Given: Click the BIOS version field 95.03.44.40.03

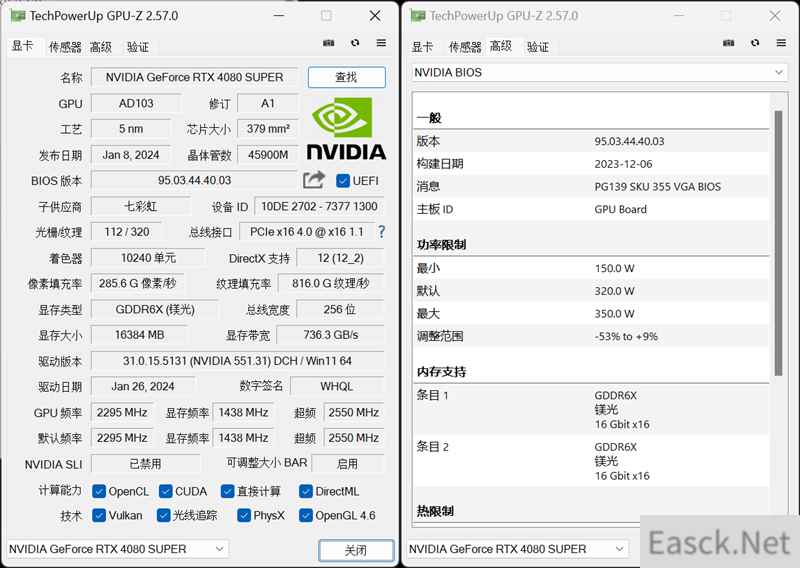Looking at the screenshot, I should tap(194, 180).
